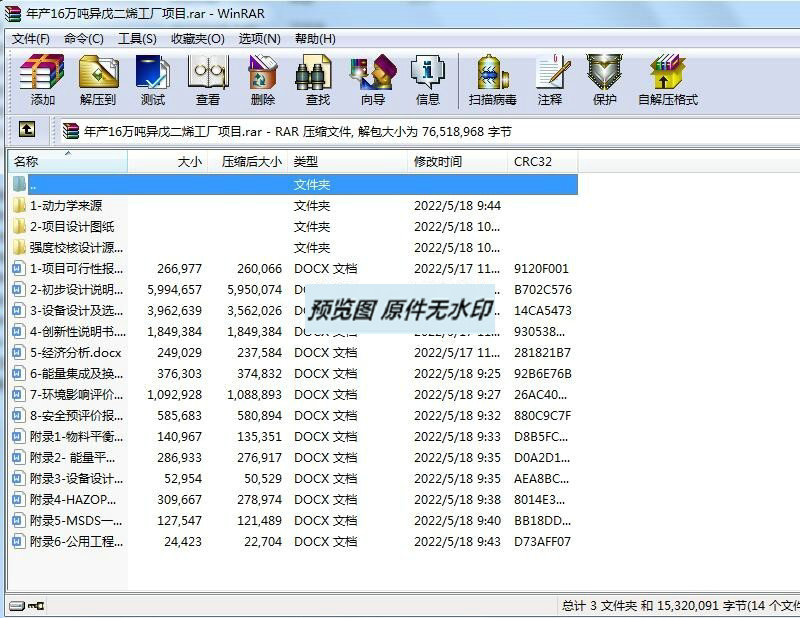Open the 文件(F) menu

tap(31, 39)
